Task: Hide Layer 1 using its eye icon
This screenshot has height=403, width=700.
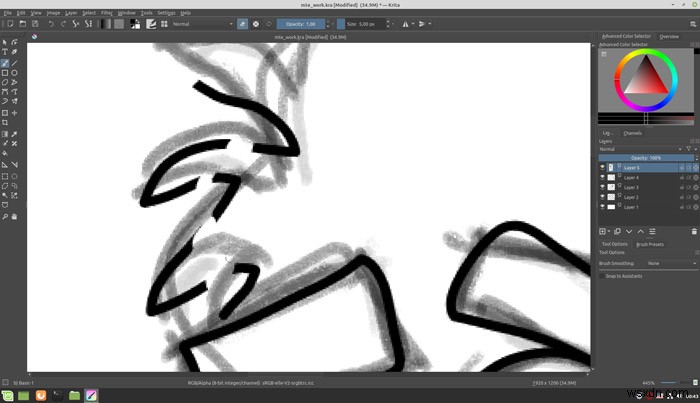Action: (602, 207)
